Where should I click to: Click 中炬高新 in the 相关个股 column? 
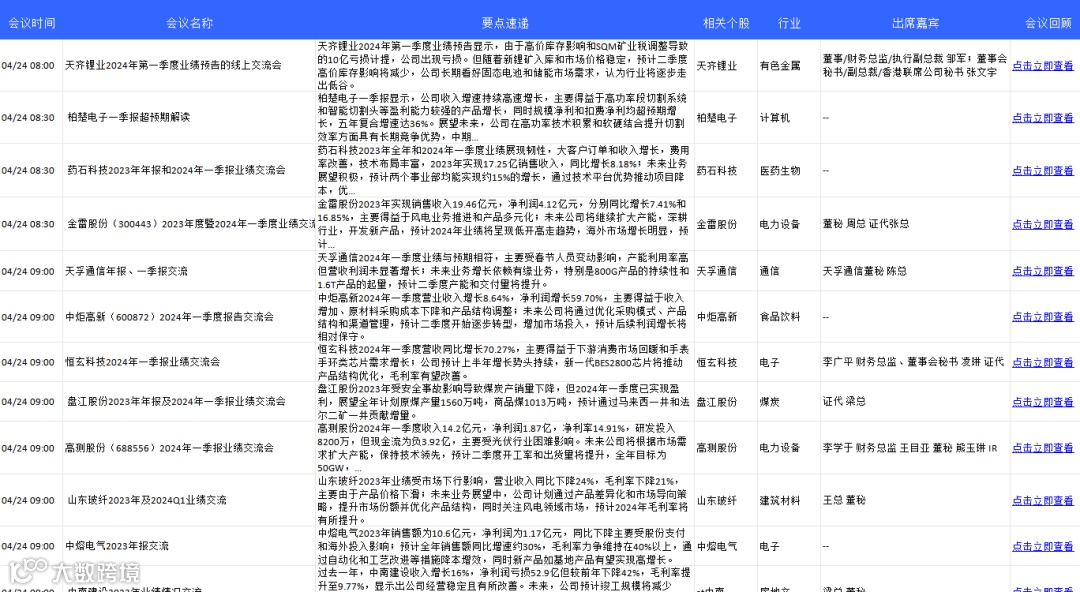coord(716,316)
